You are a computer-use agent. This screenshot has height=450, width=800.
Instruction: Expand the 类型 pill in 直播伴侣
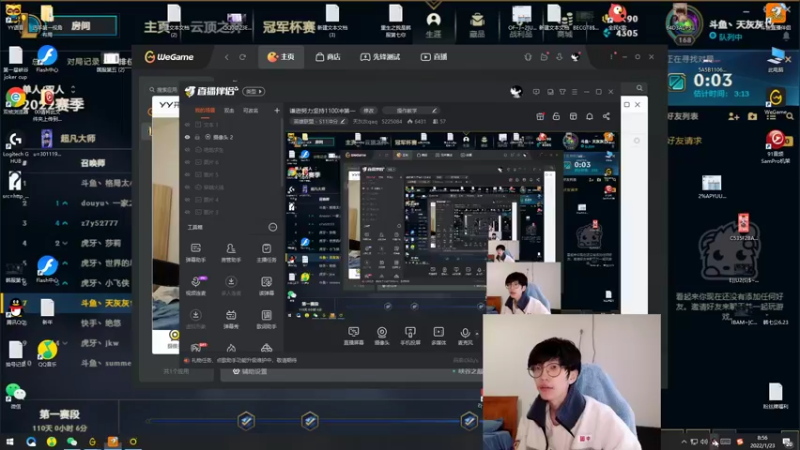(x=254, y=91)
